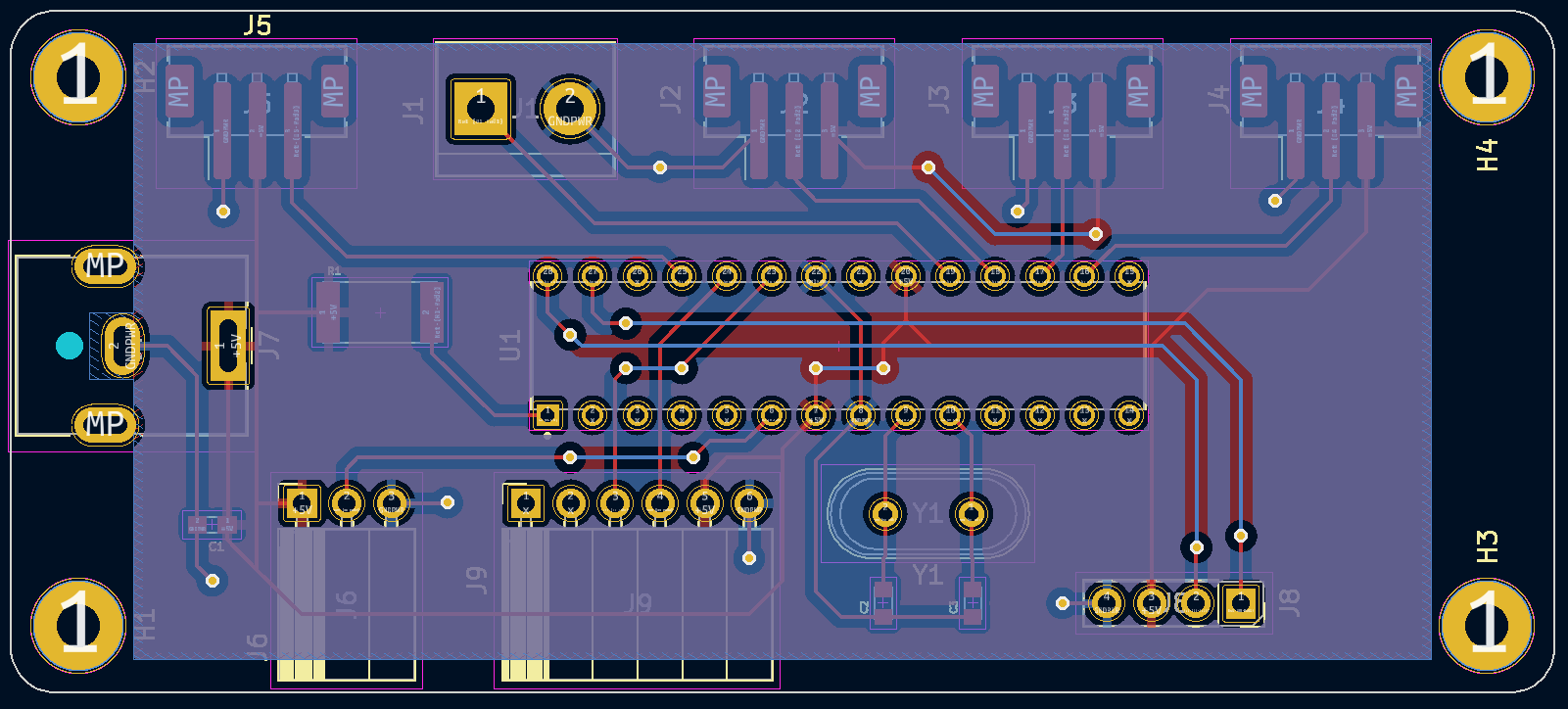Click mounting hole H2 pad in top-left corner
This screenshot has width=1568, height=709.
(78, 77)
